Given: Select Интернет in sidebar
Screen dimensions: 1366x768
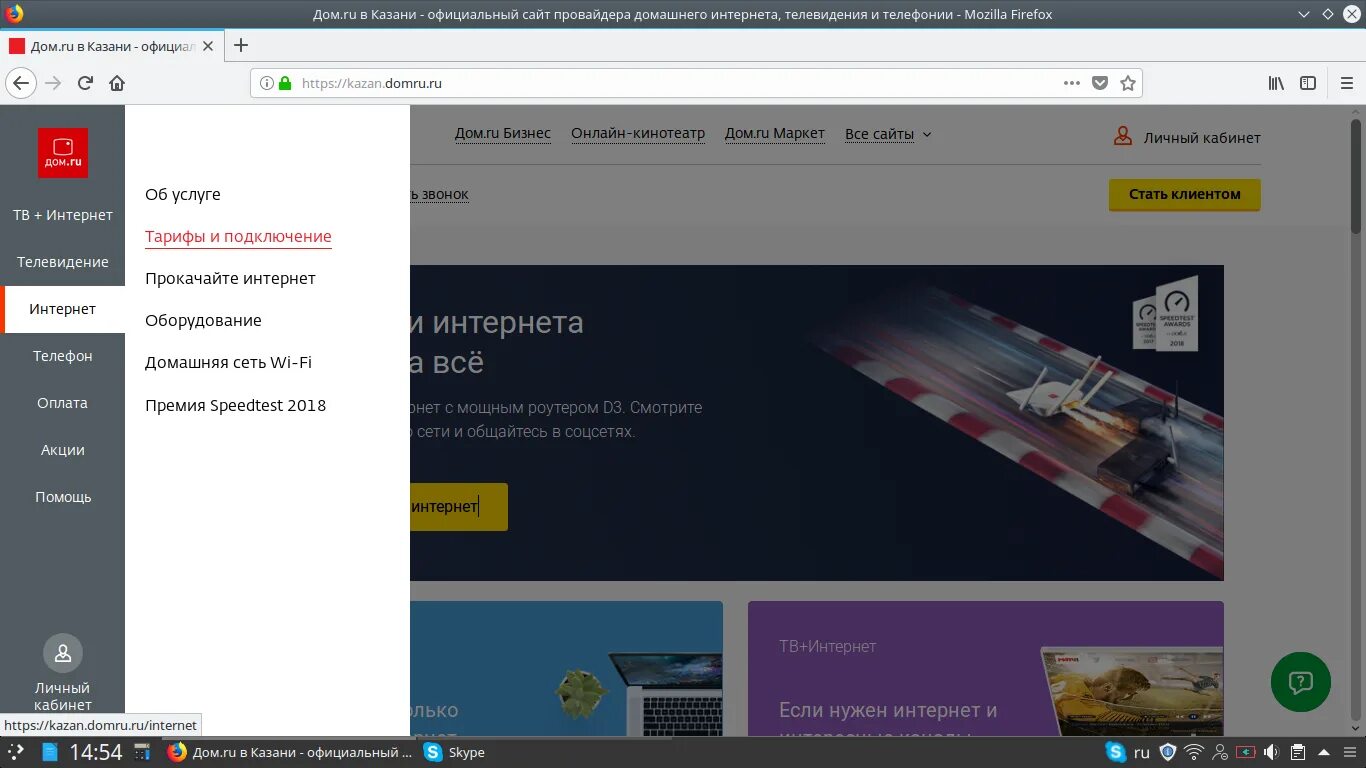Looking at the screenshot, I should click(63, 309).
